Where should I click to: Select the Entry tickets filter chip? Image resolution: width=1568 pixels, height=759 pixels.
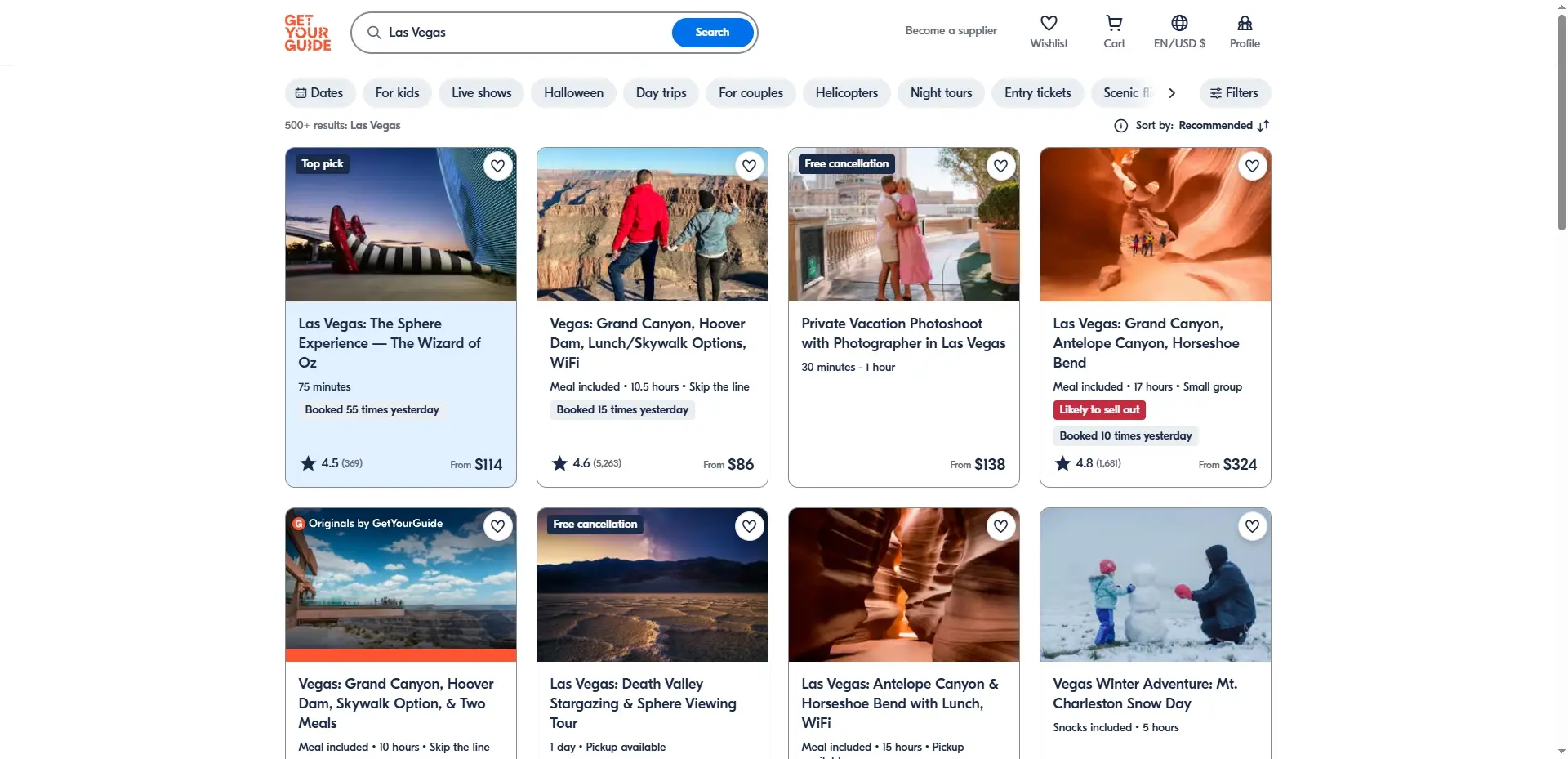(1037, 93)
